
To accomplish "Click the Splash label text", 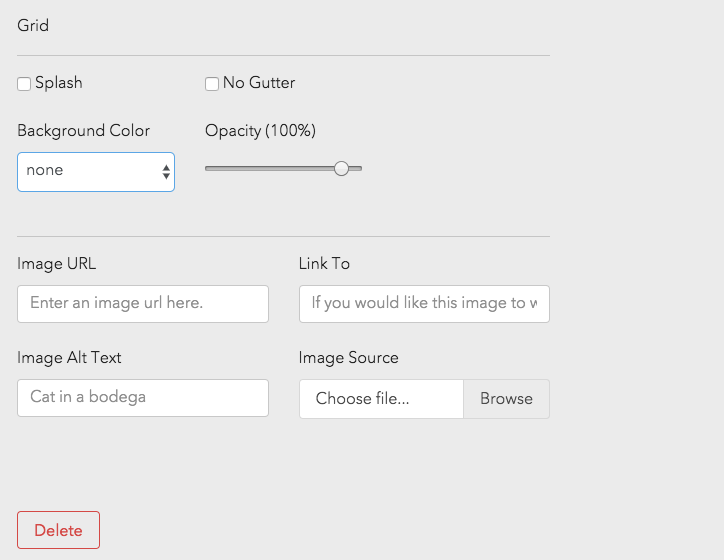I will pyautogui.click(x=59, y=83).
